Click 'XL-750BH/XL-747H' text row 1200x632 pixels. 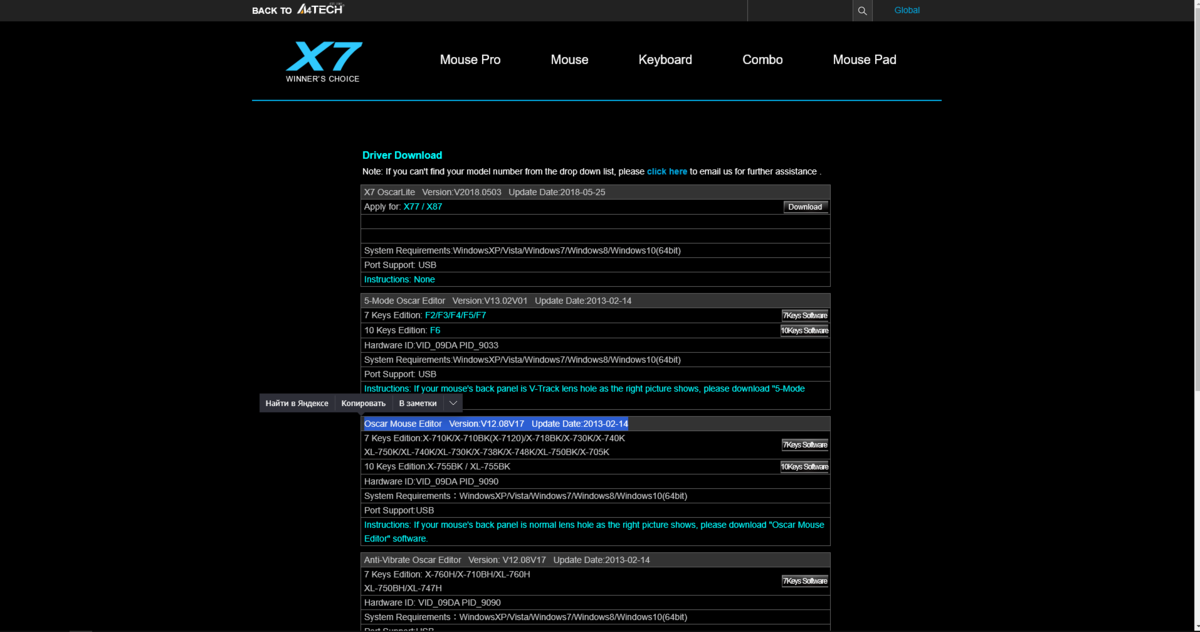pos(403,589)
